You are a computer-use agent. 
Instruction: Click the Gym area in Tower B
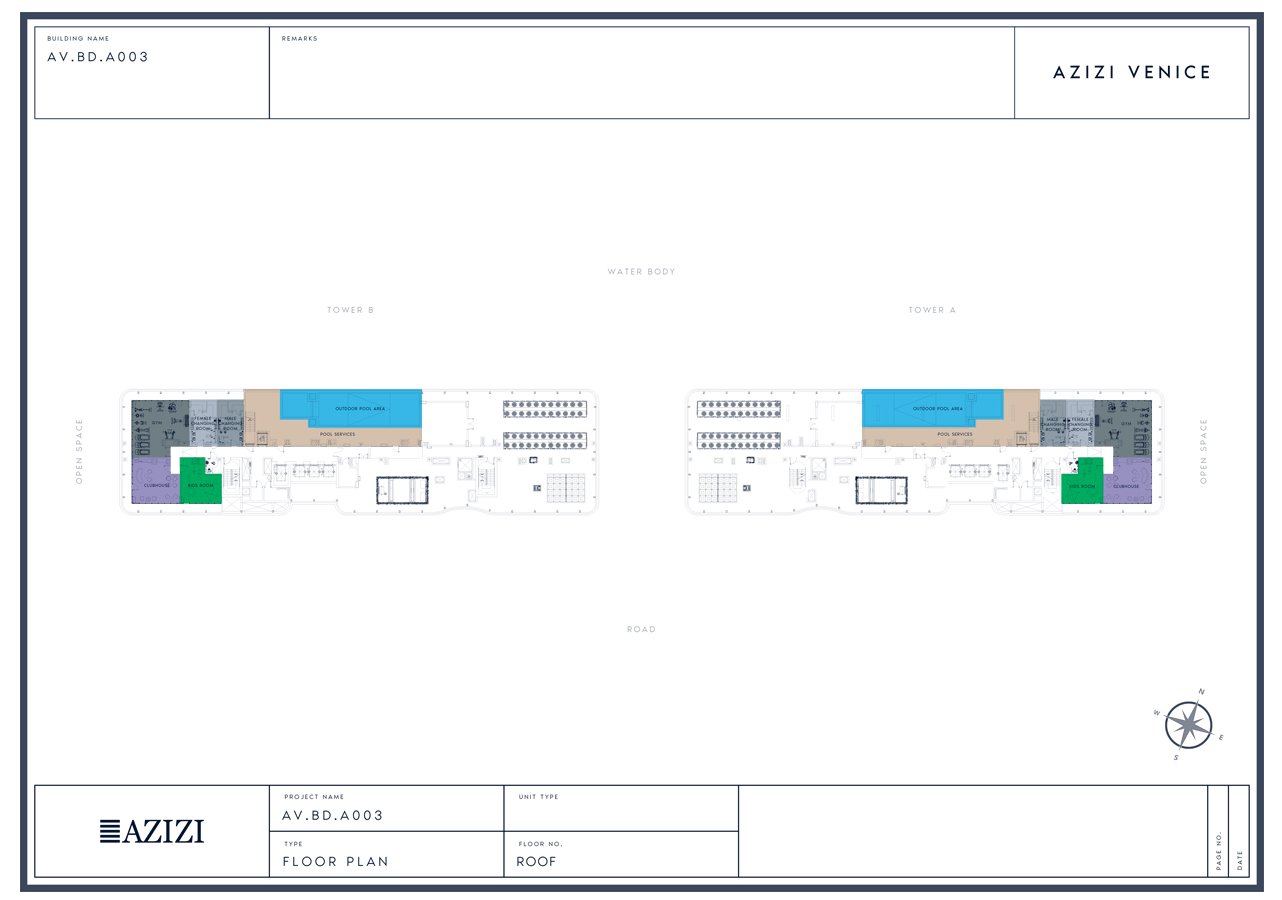click(158, 422)
